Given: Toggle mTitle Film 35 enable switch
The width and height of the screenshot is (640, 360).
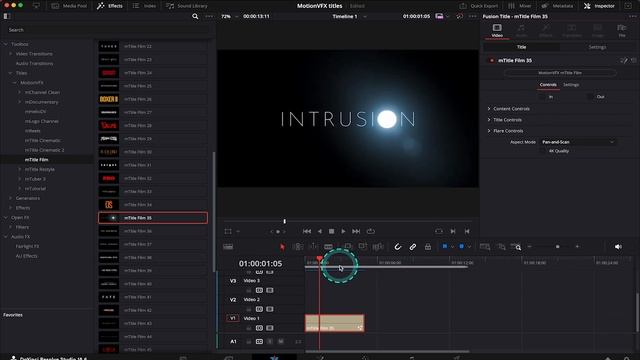Looking at the screenshot, I should [x=491, y=60].
